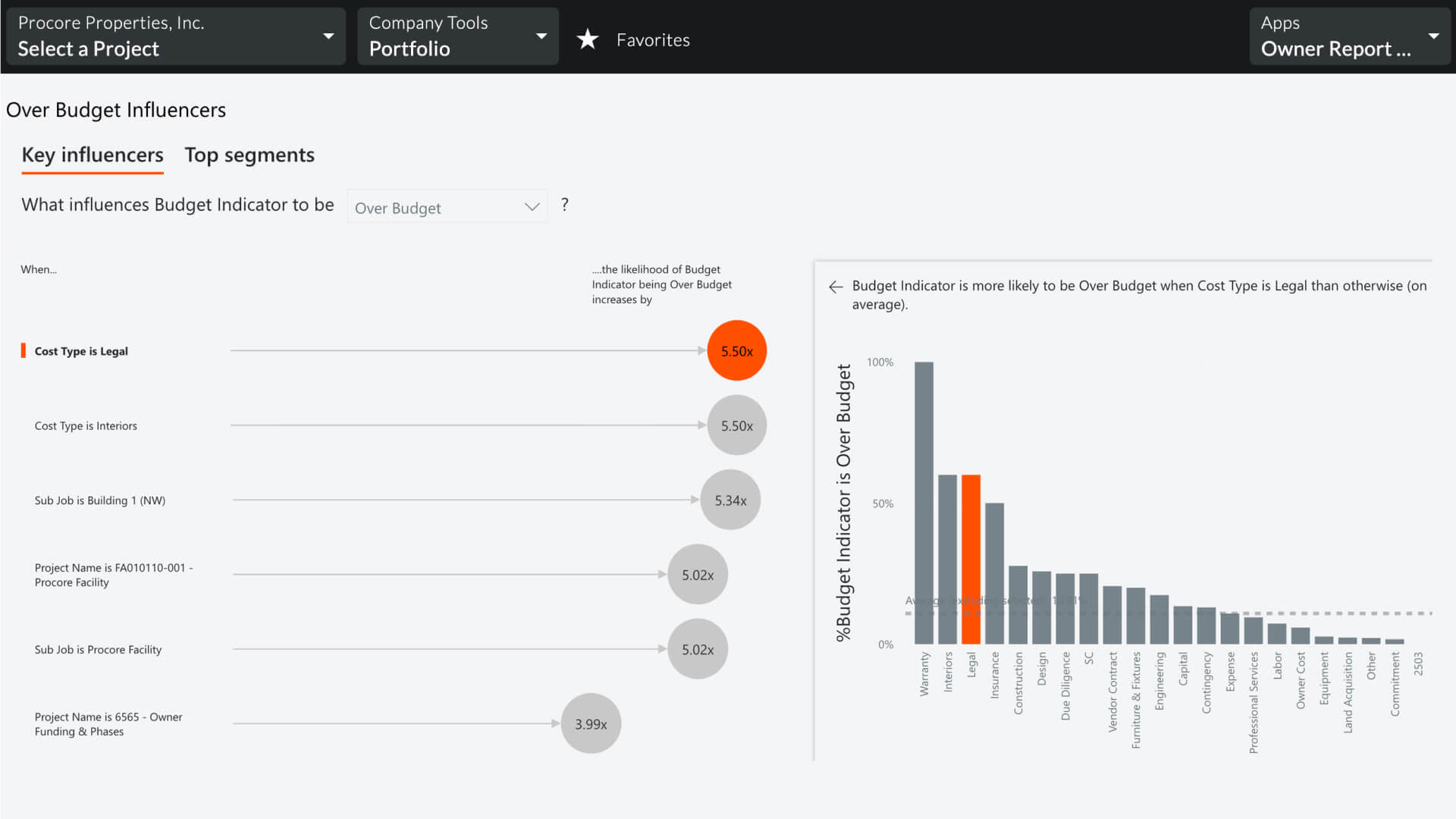Select the orange Cost Type Legal bubble
Screen dimensions: 1456x819
pos(738,351)
